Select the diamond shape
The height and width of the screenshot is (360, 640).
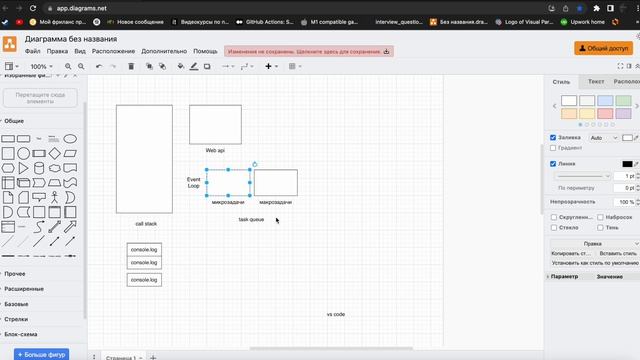pyautogui.click(x=54, y=153)
